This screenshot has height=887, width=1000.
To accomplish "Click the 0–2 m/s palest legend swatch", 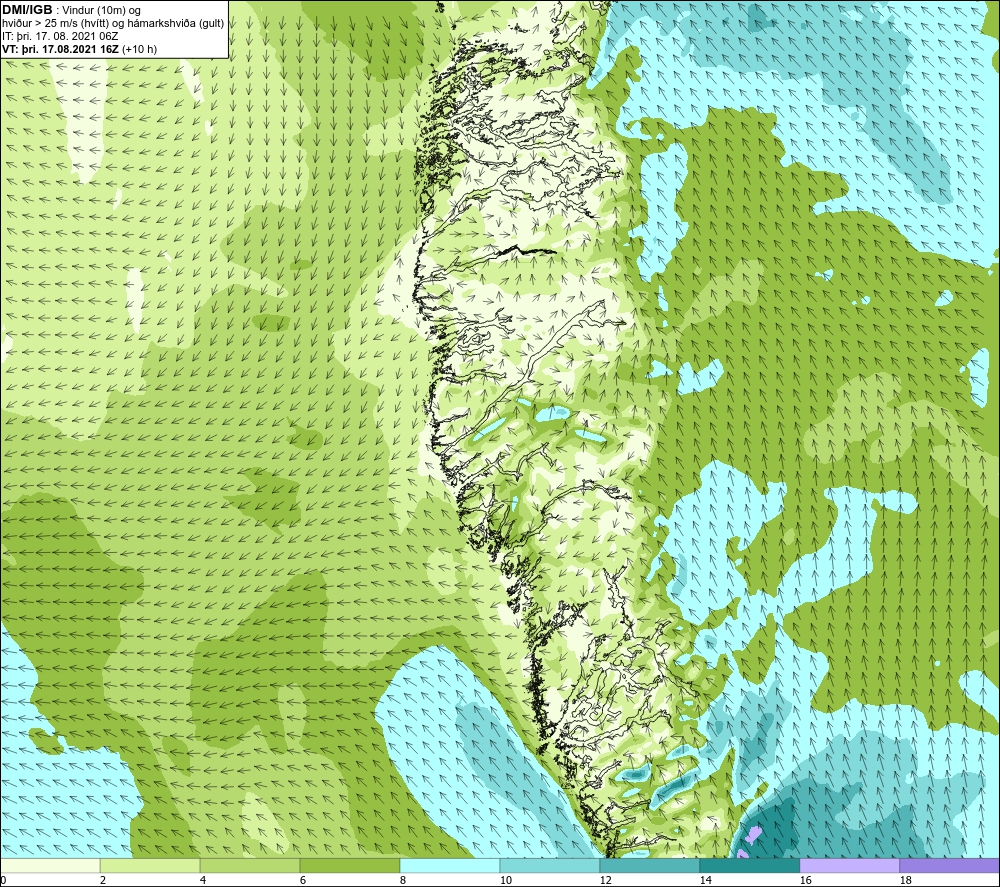I will (x=50, y=865).
